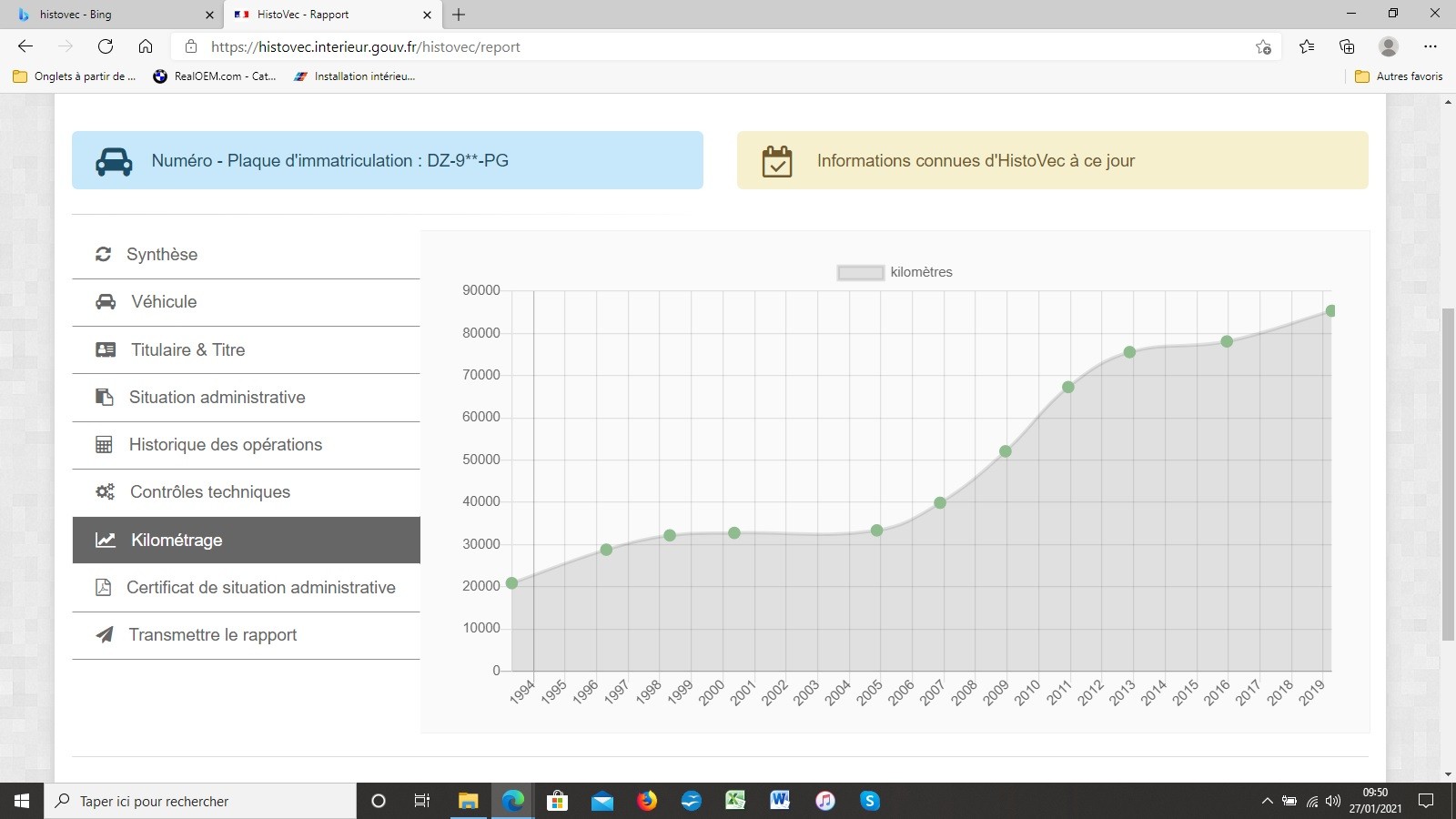The image size is (1456, 819).
Task: Click the data point near 67000 km at 2011
Action: (x=1068, y=387)
